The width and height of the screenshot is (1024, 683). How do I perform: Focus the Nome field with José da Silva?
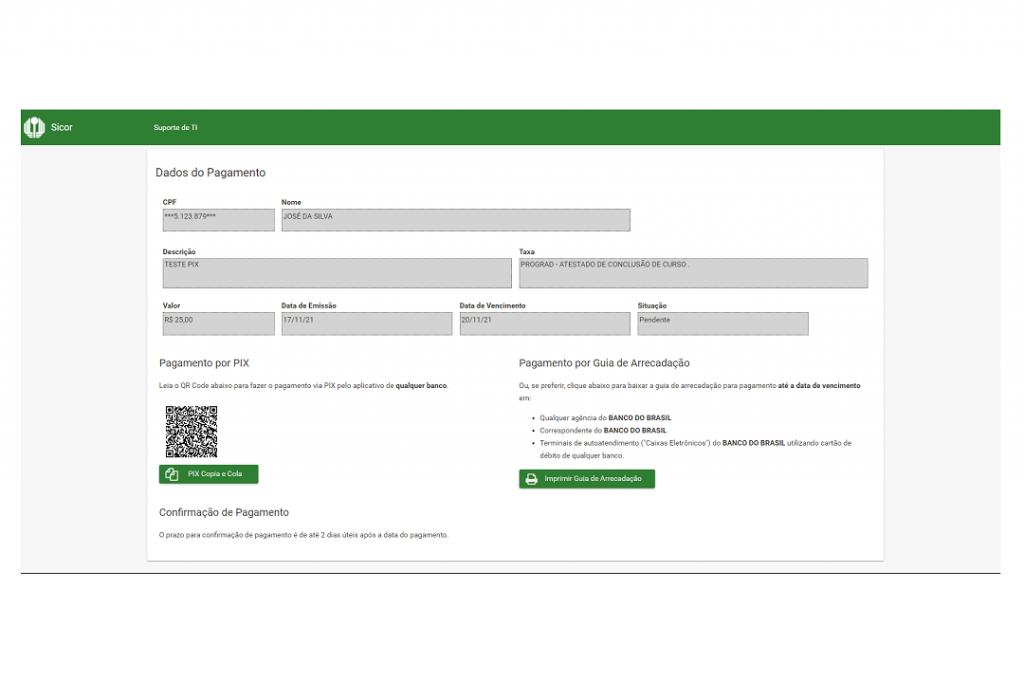tap(455, 220)
